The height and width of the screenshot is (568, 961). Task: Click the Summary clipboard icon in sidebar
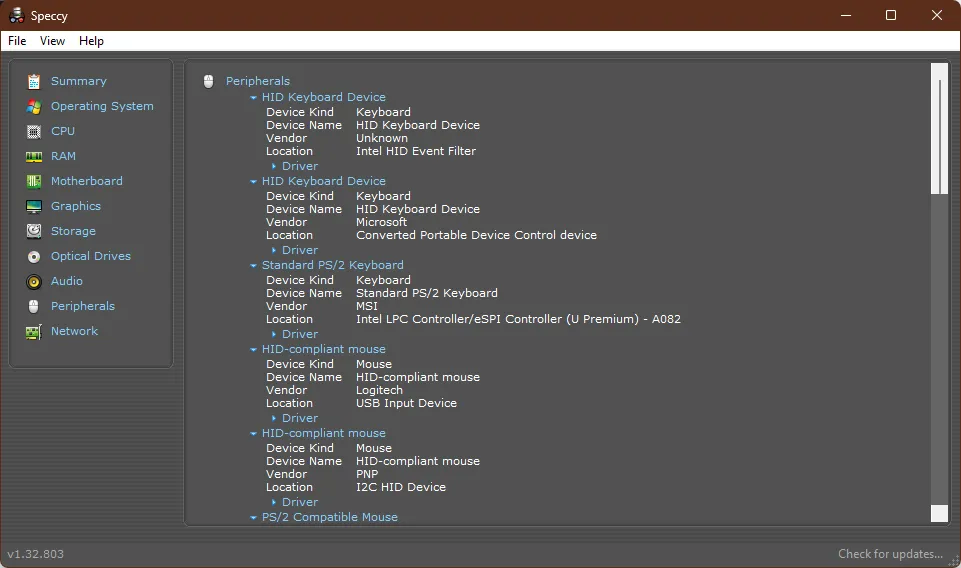tap(34, 81)
